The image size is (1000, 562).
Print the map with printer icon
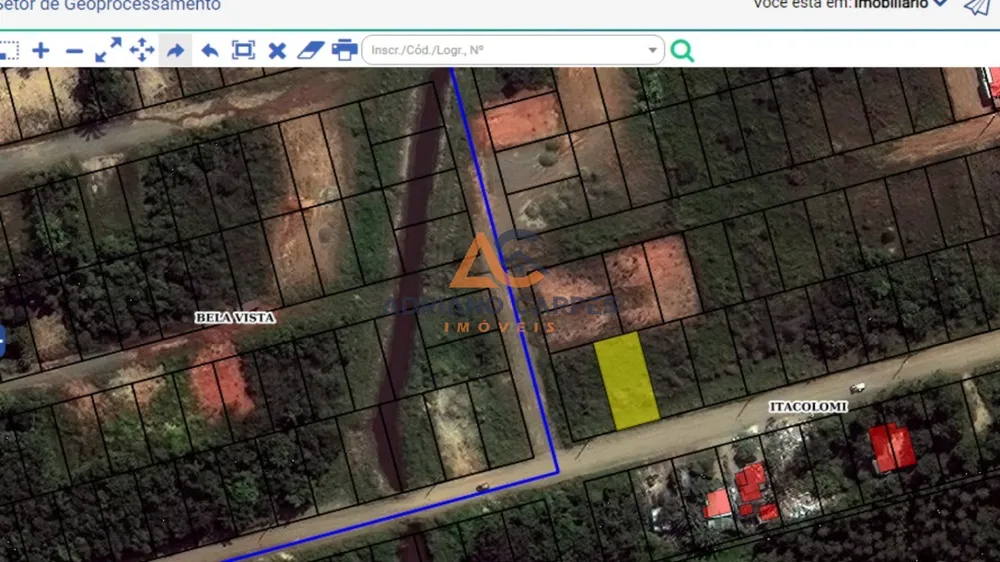[344, 50]
